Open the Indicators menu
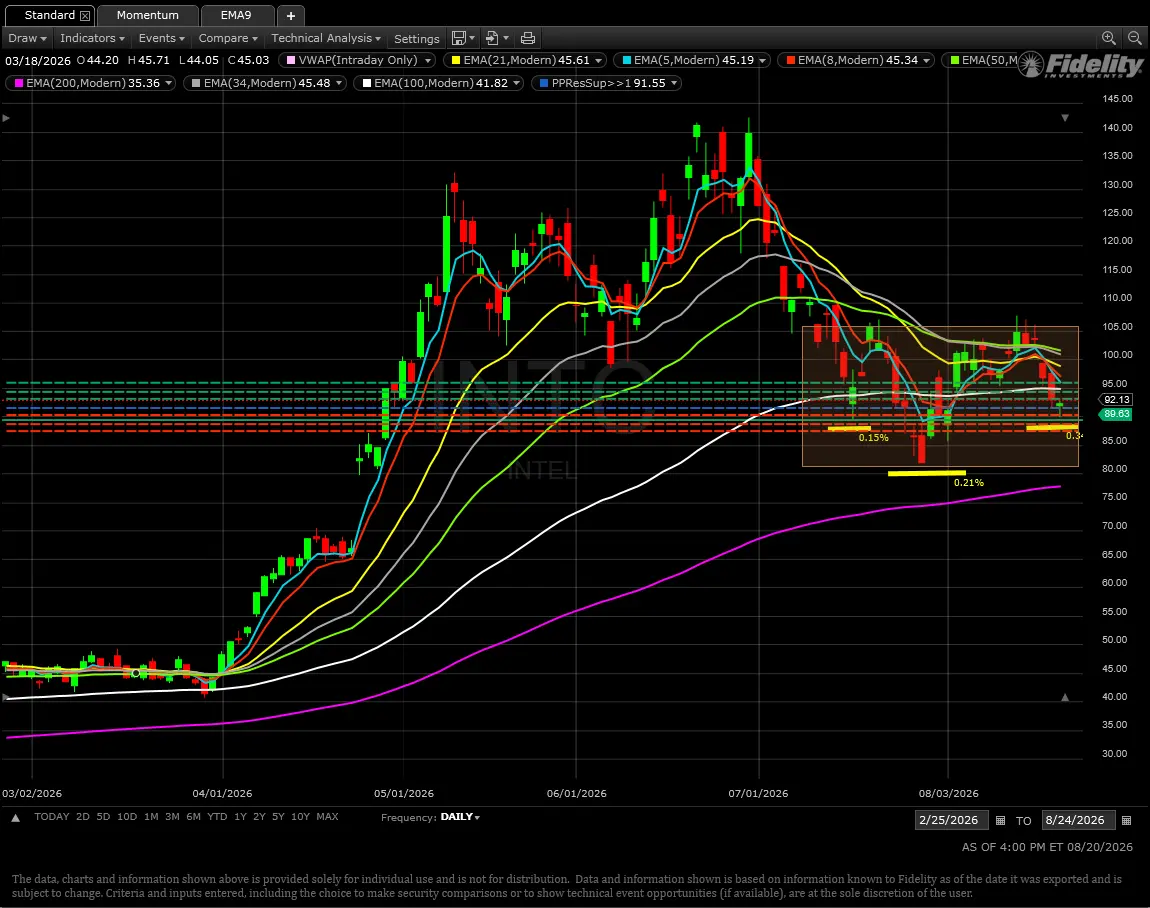Image resolution: width=1150 pixels, height=908 pixels. (x=92, y=38)
